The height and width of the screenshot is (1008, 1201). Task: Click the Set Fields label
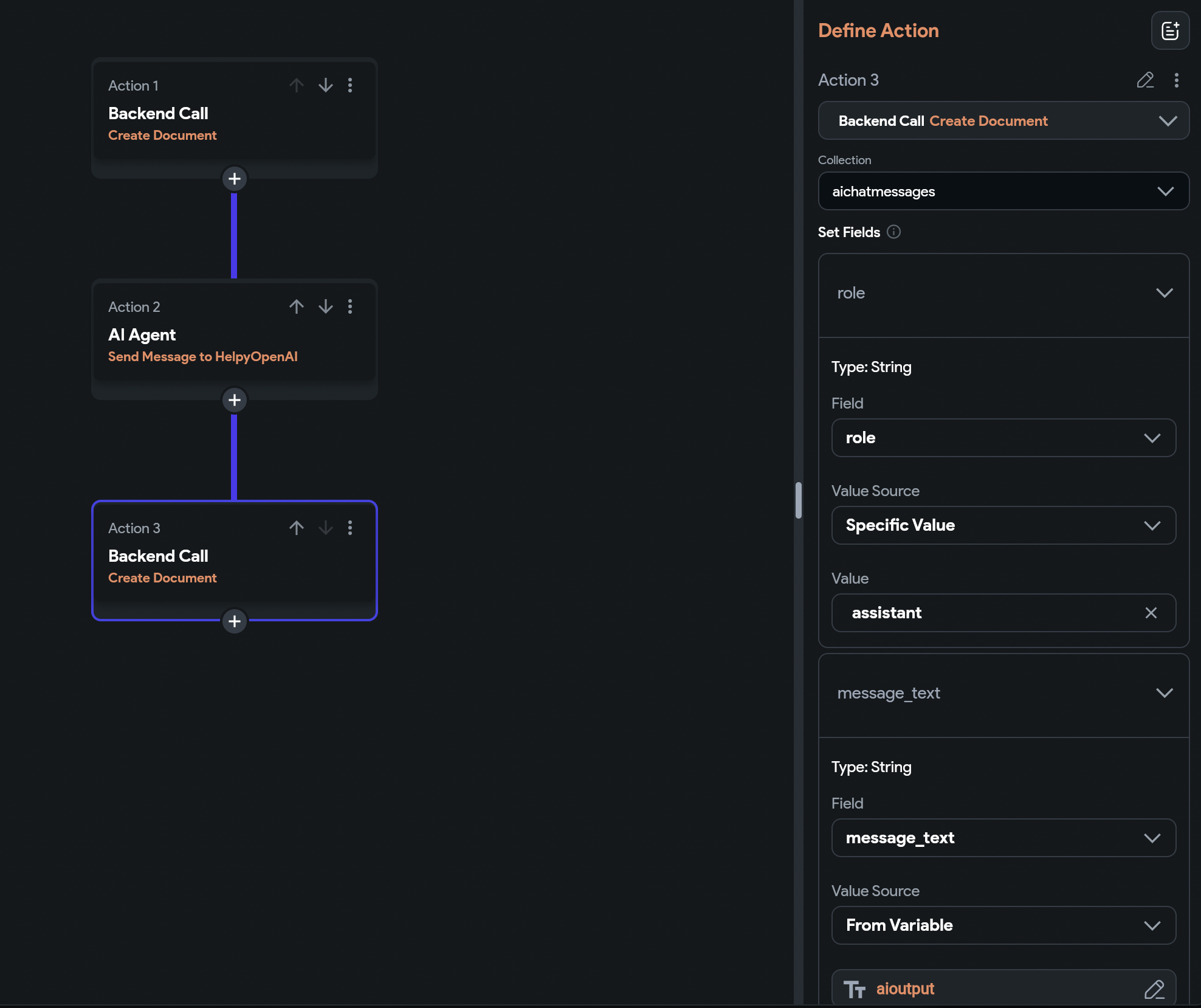[x=849, y=232]
